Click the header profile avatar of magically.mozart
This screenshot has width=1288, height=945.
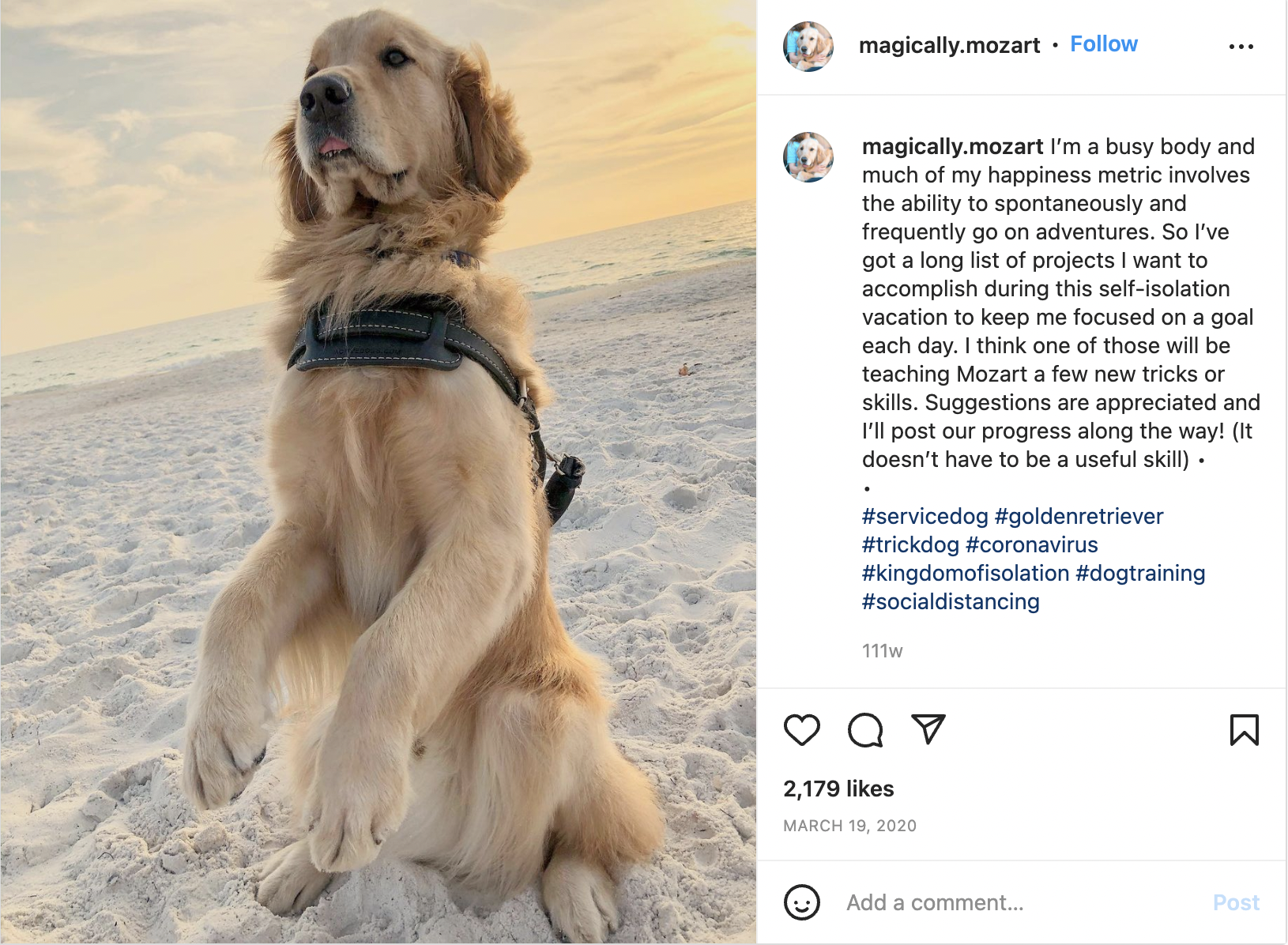click(x=808, y=47)
